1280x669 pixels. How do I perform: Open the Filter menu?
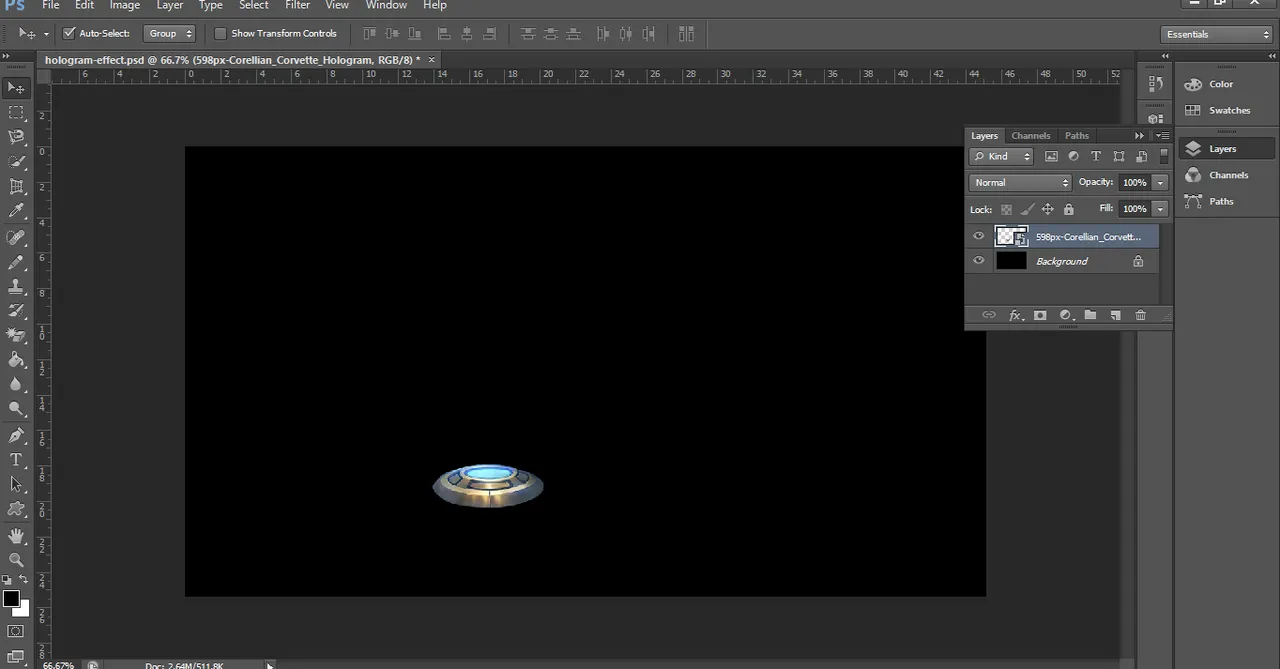pyautogui.click(x=297, y=5)
